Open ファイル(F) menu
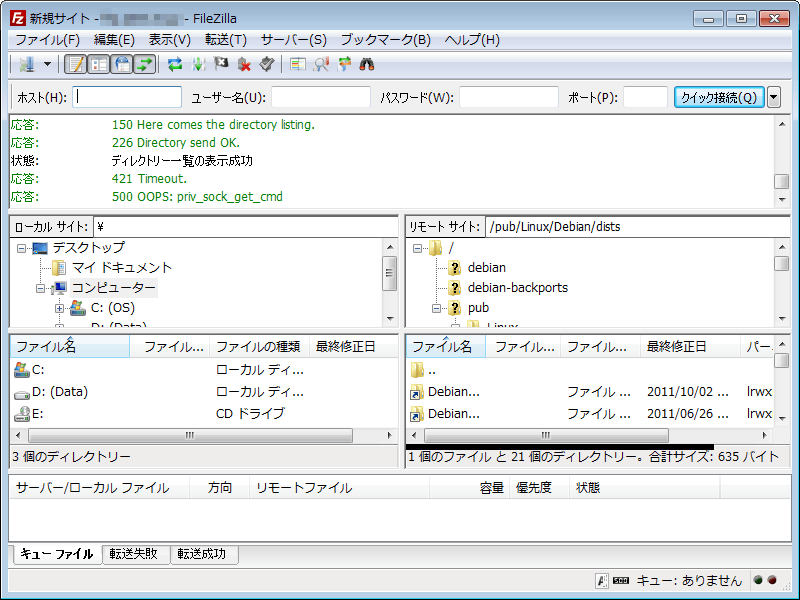 (47, 40)
